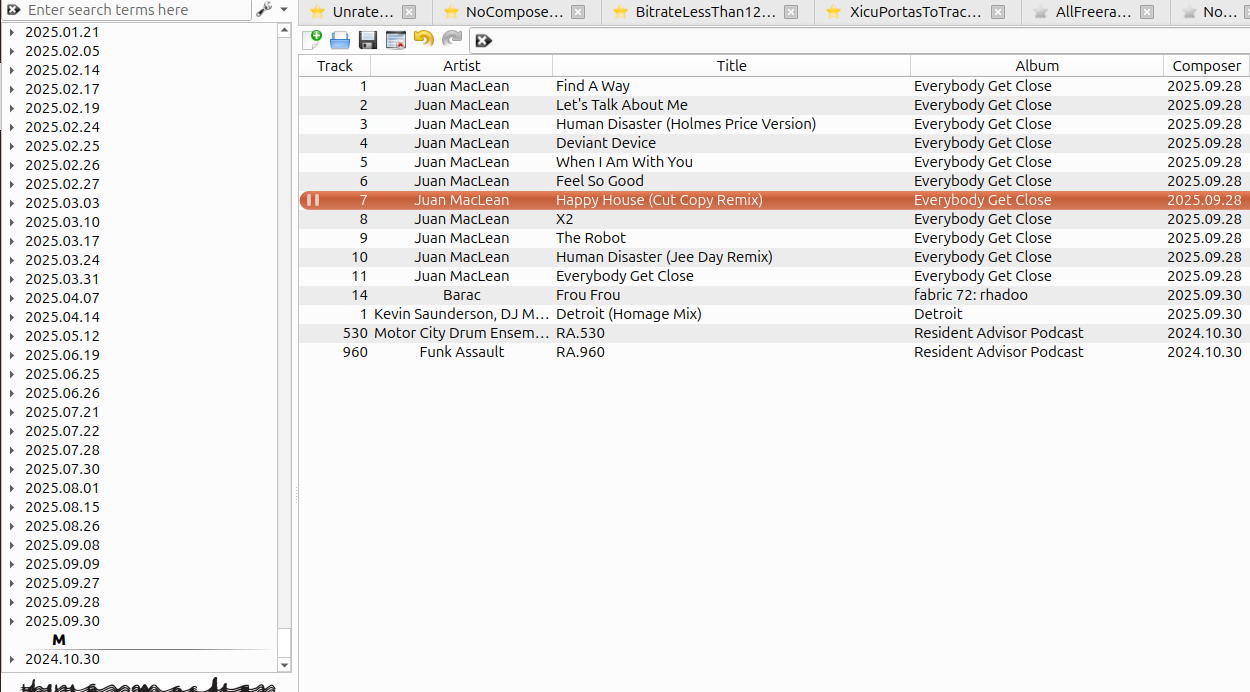Expand the 2025.09.30 tree node
The image size is (1250, 692).
11,621
